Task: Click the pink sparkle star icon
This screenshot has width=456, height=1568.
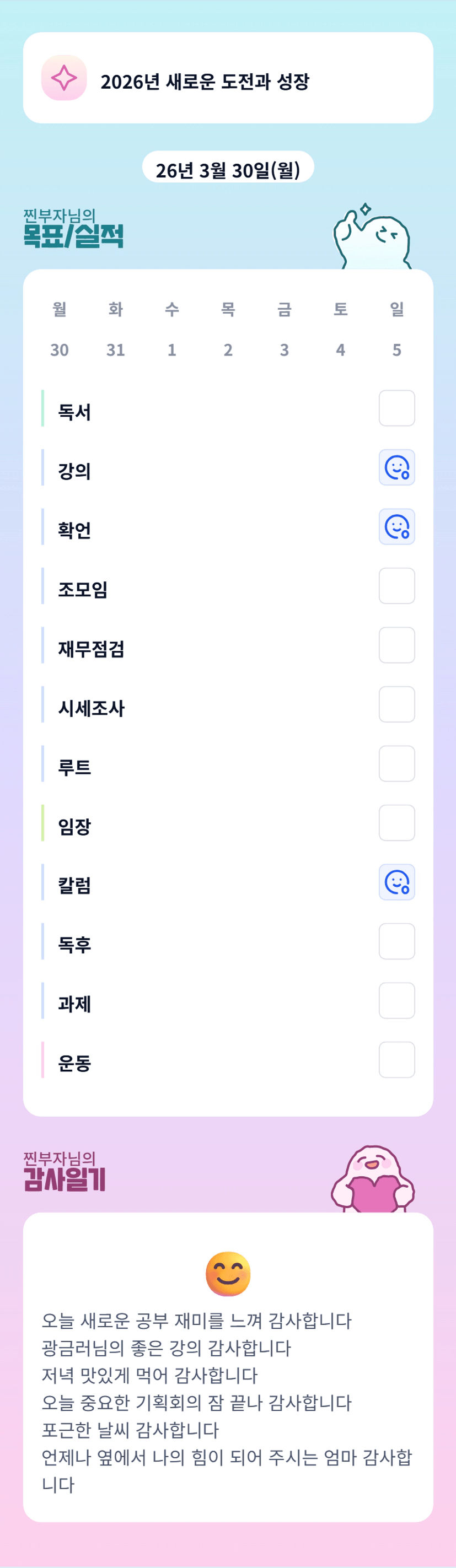Action: pos(64,78)
